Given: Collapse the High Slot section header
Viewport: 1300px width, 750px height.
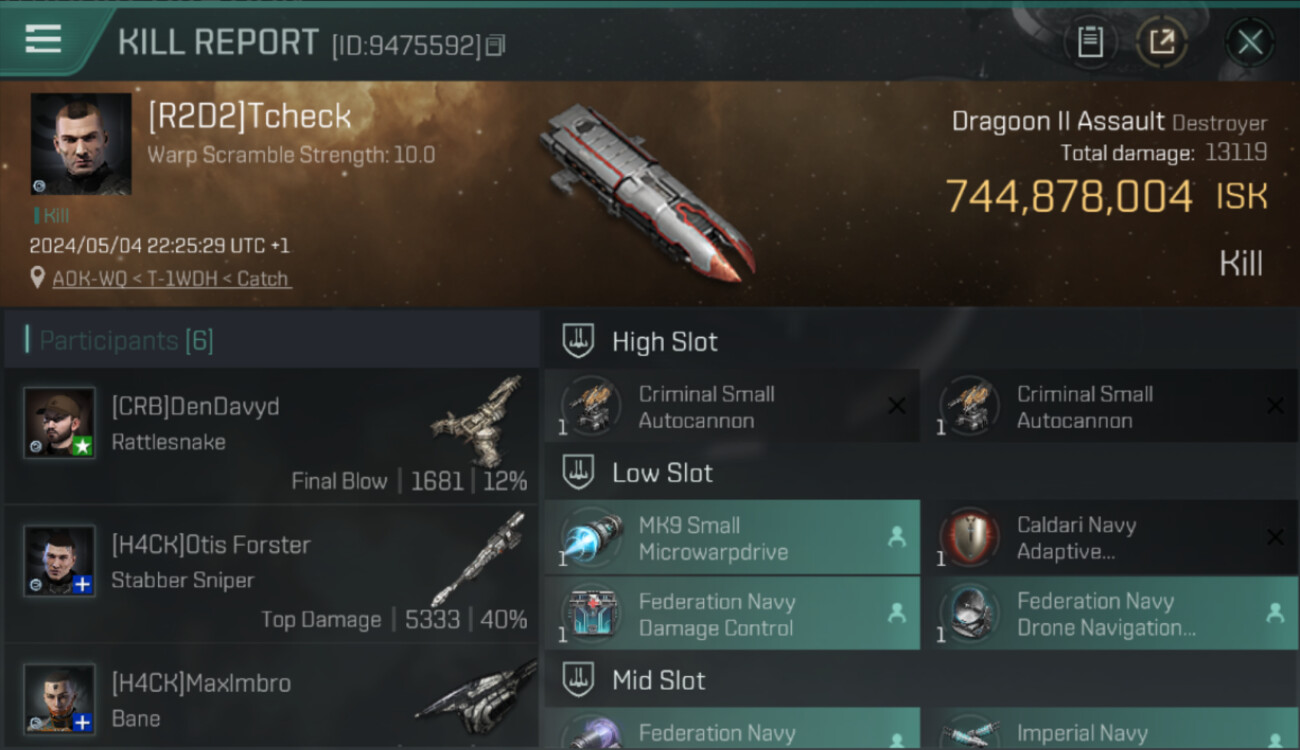Looking at the screenshot, I should coord(921,341).
